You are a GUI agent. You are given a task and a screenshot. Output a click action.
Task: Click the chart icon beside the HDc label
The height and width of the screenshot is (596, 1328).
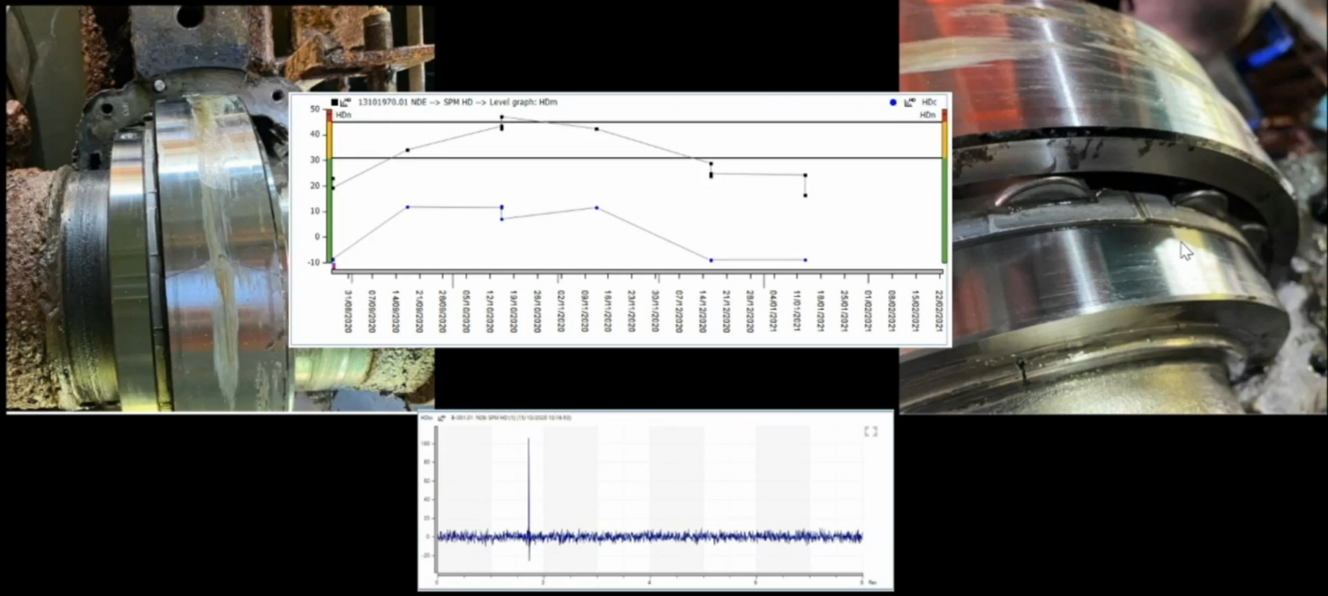tap(909, 102)
